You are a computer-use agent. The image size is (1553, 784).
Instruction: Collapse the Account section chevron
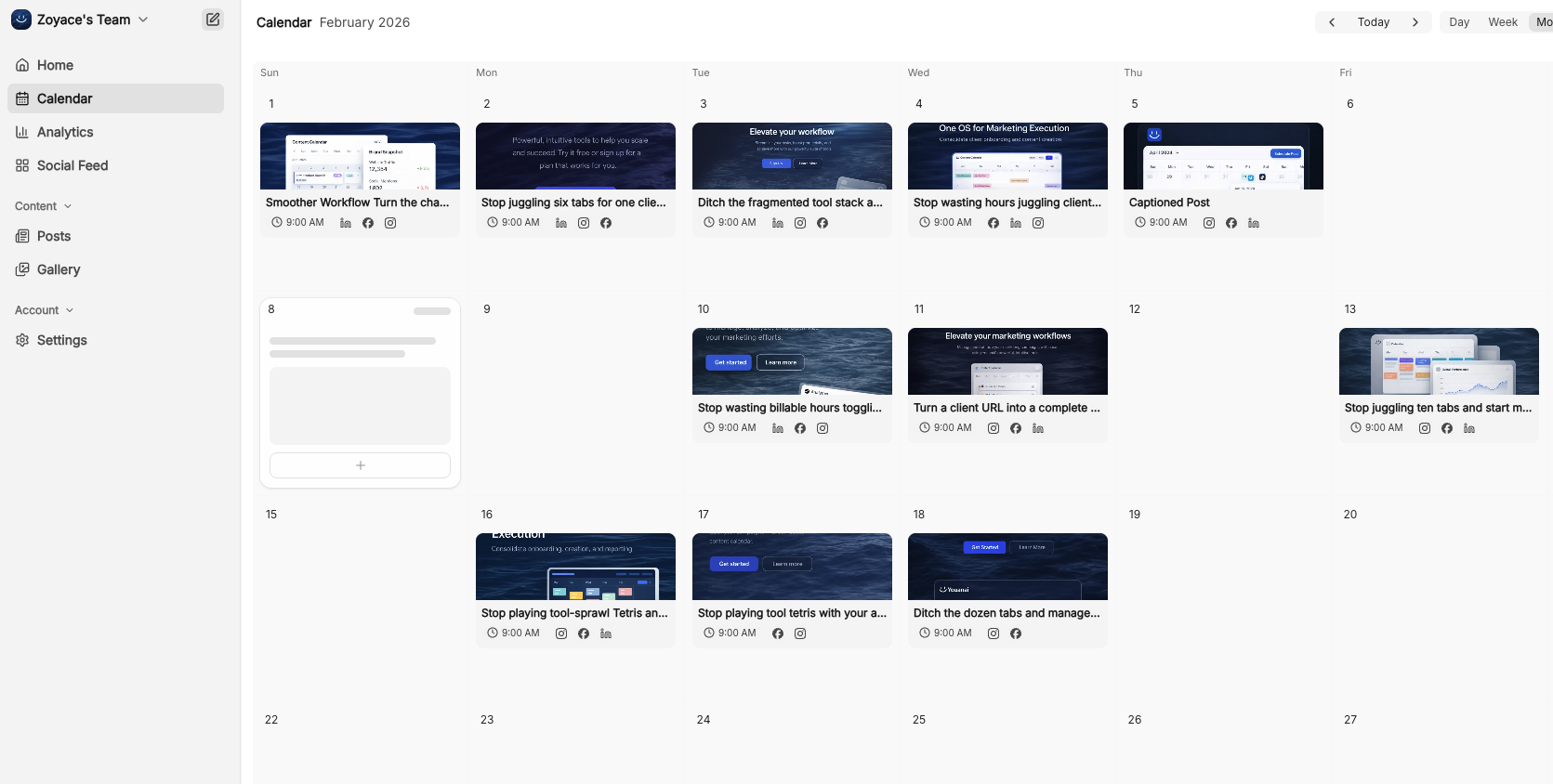click(70, 310)
